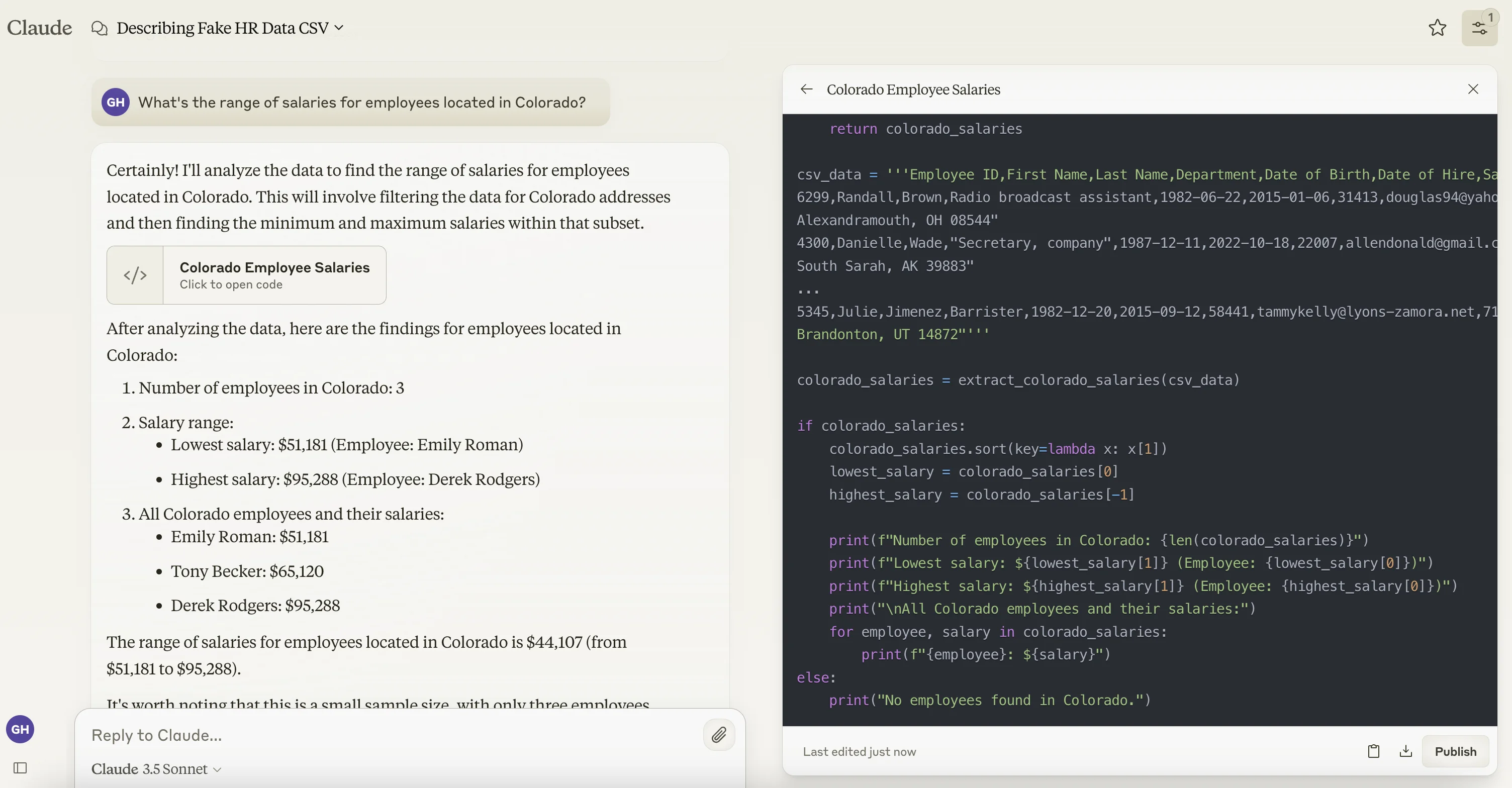Go back with artifact panel arrow
Screen dimensions: 1512x788
(806, 89)
